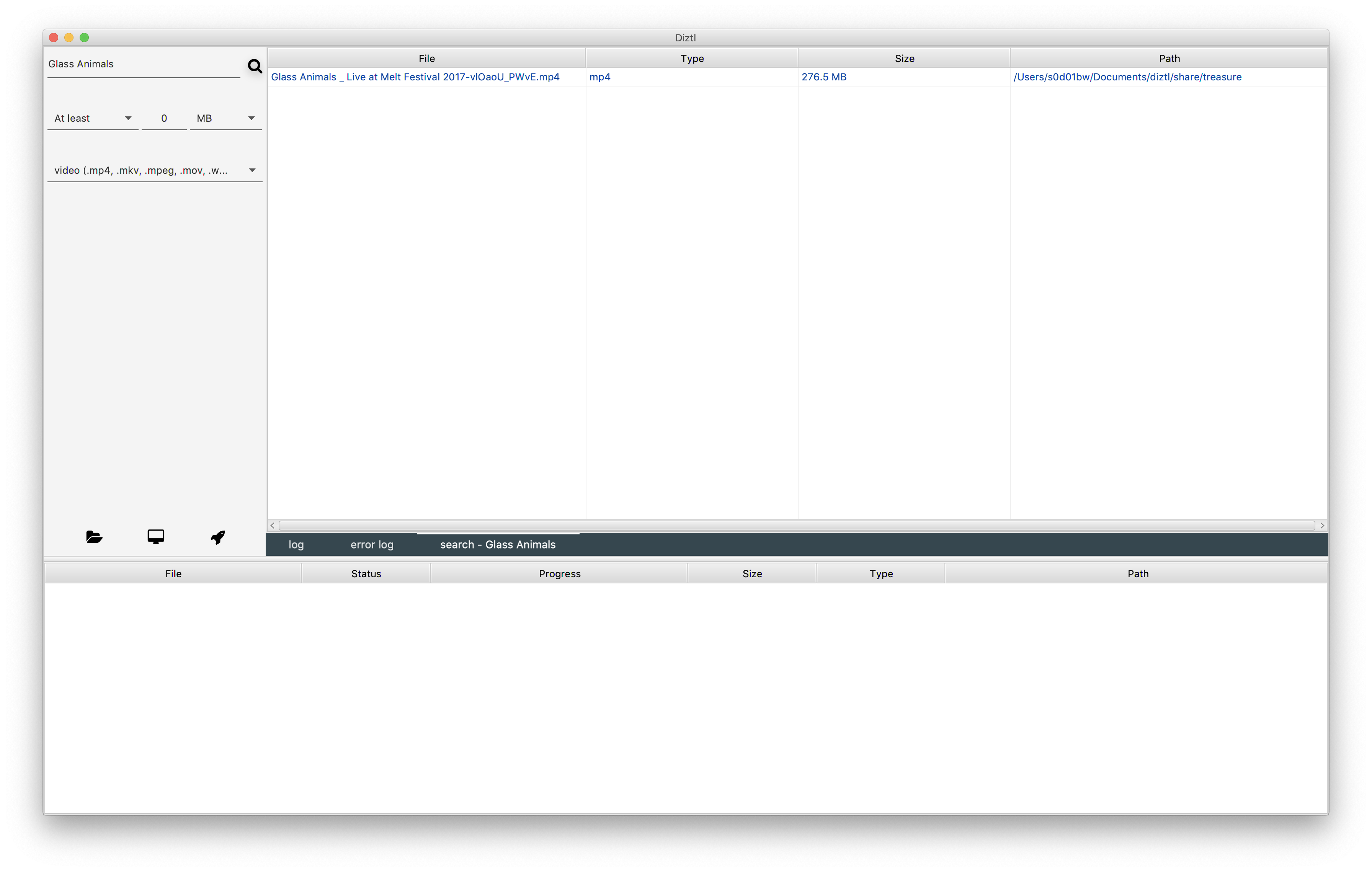Click the Status column header in downloads
The image size is (1372, 872).
pos(366,573)
